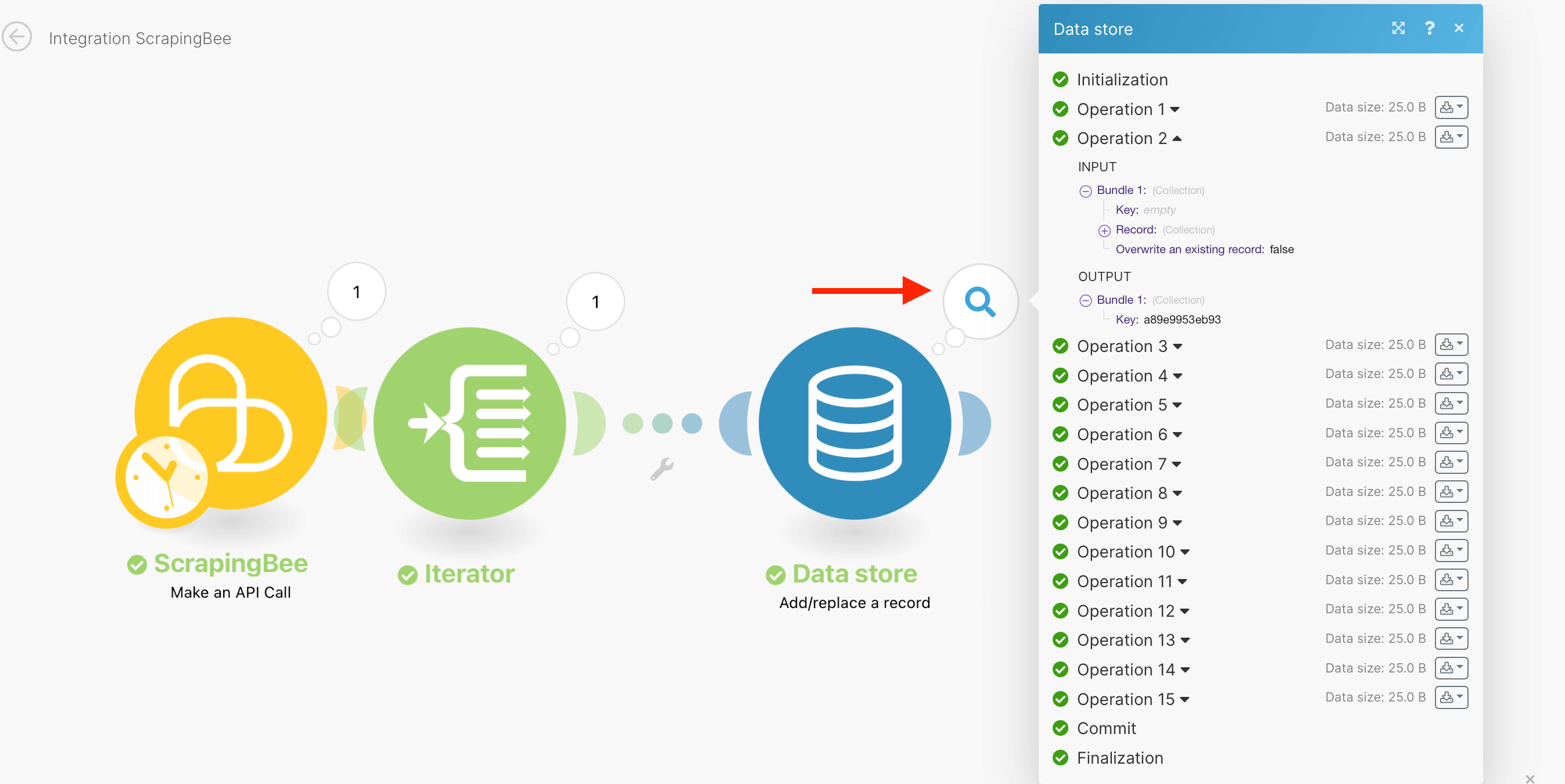The width and height of the screenshot is (1565, 784).
Task: Click the bubble numbered 1 above Iterator
Action: pyautogui.click(x=595, y=302)
